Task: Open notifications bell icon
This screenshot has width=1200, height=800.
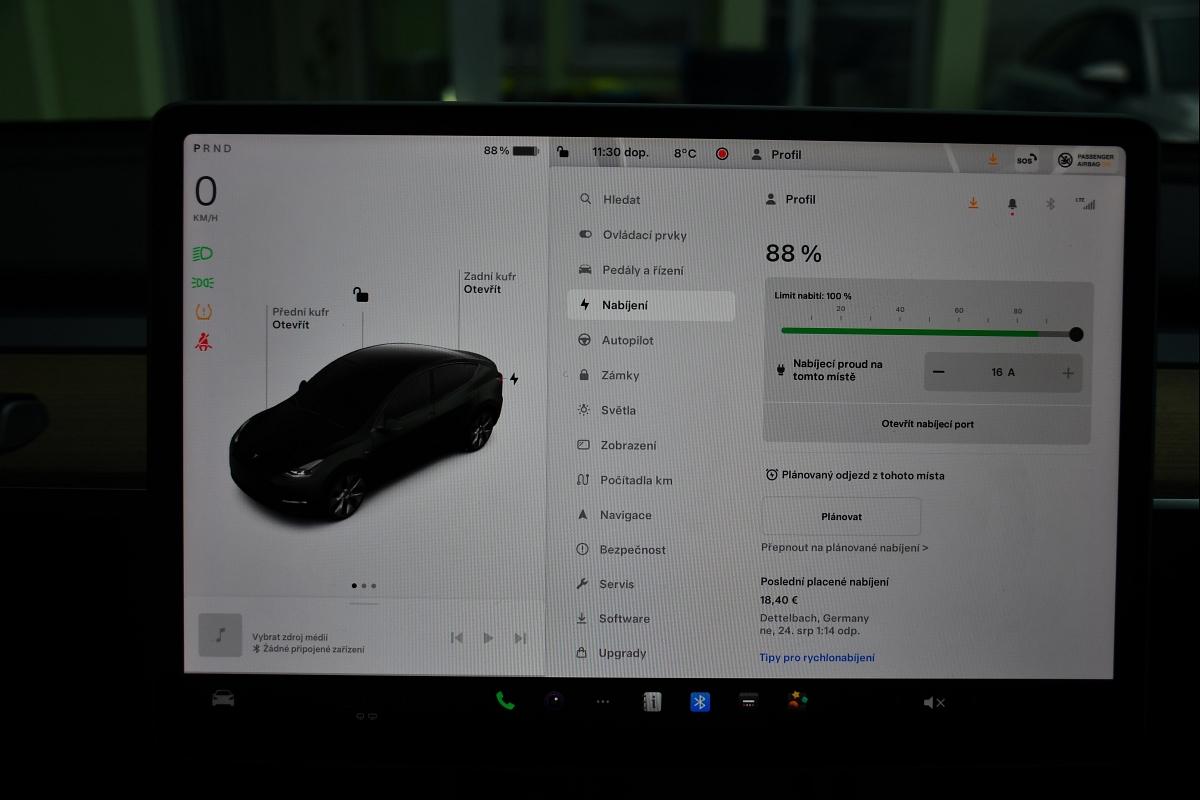Action: [x=1012, y=204]
